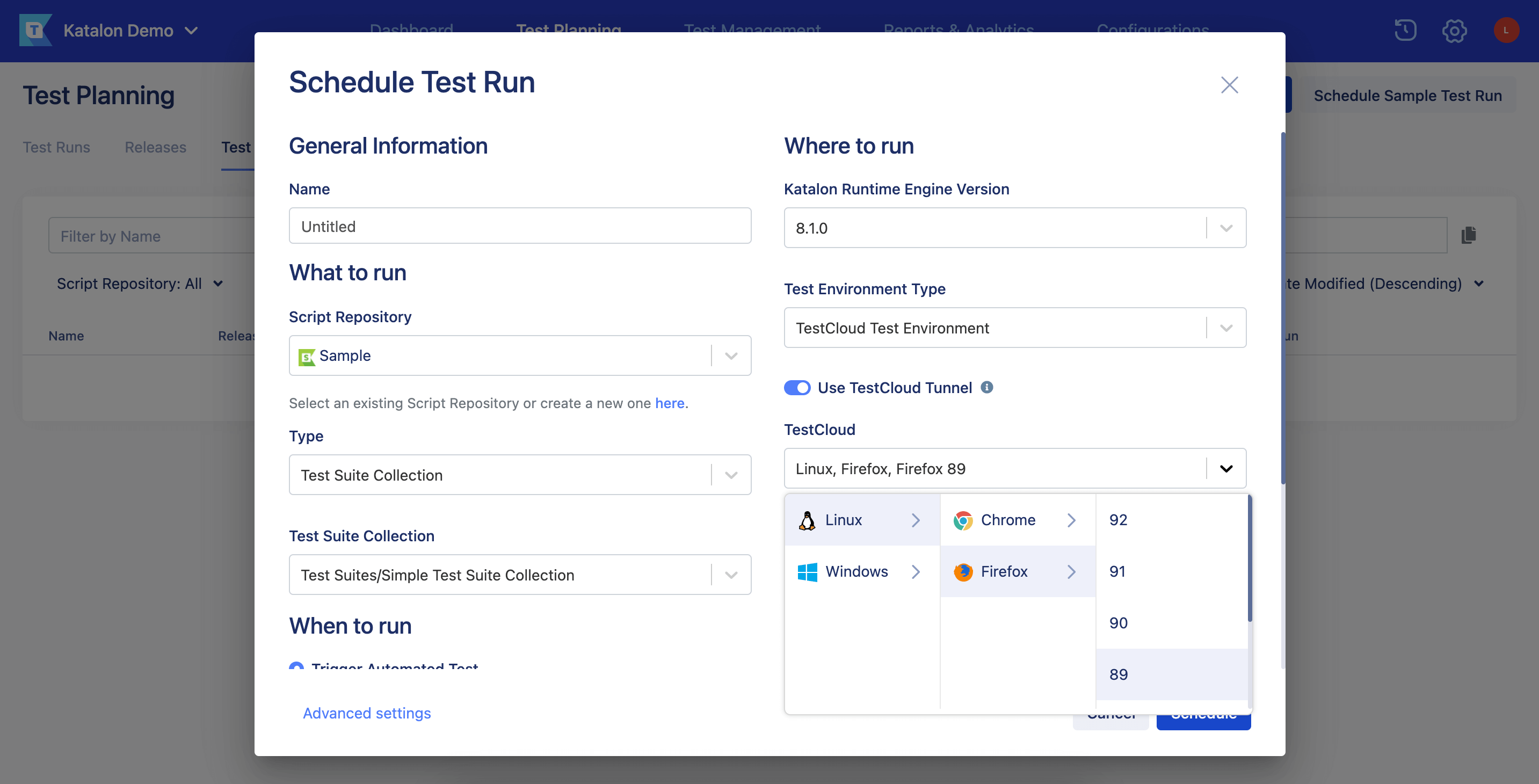The width and height of the screenshot is (1539, 784).
Task: Open the settings gear icon
Action: click(x=1454, y=31)
